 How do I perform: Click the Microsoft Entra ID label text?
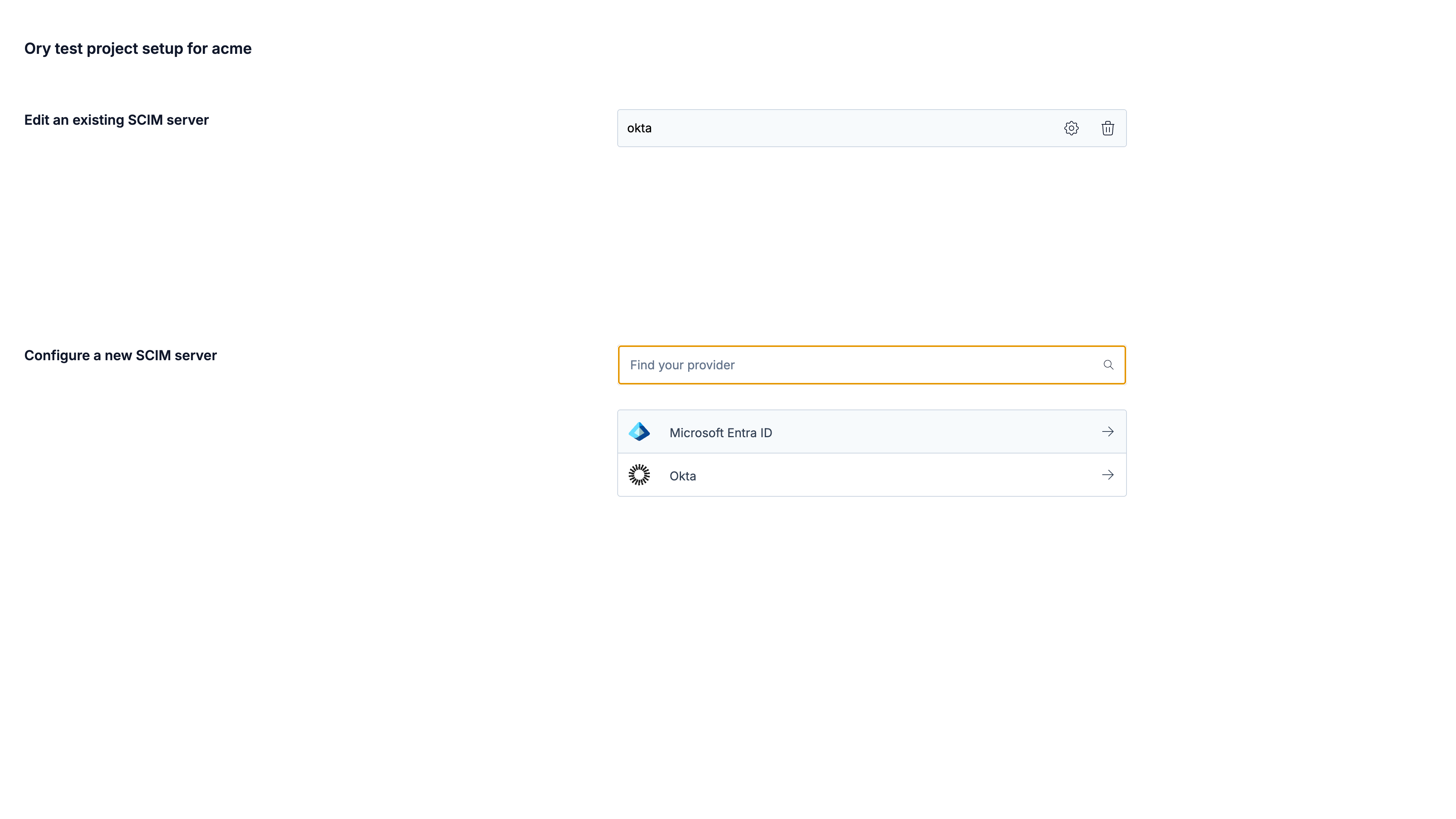(x=721, y=432)
